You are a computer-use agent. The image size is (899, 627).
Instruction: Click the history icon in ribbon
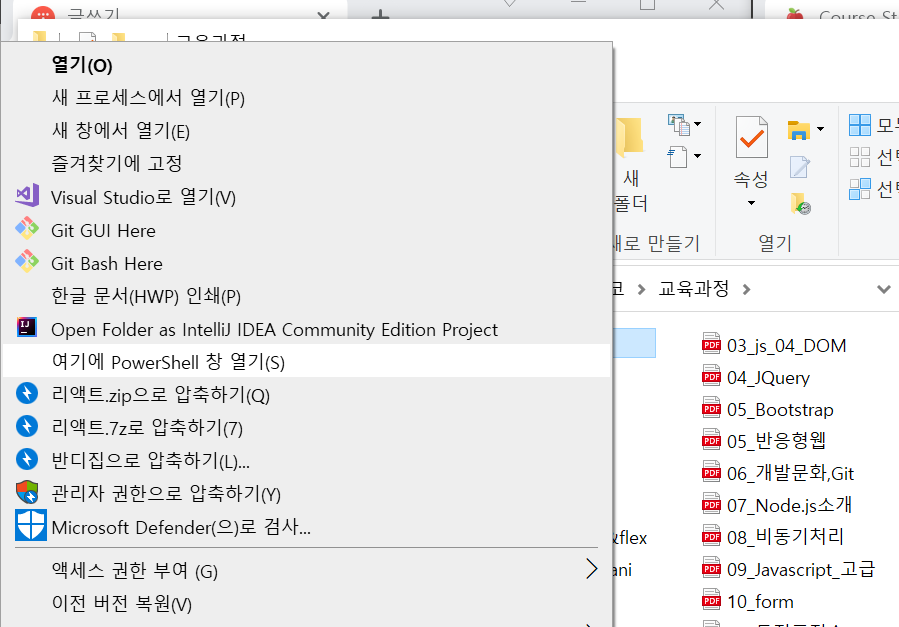(800, 204)
